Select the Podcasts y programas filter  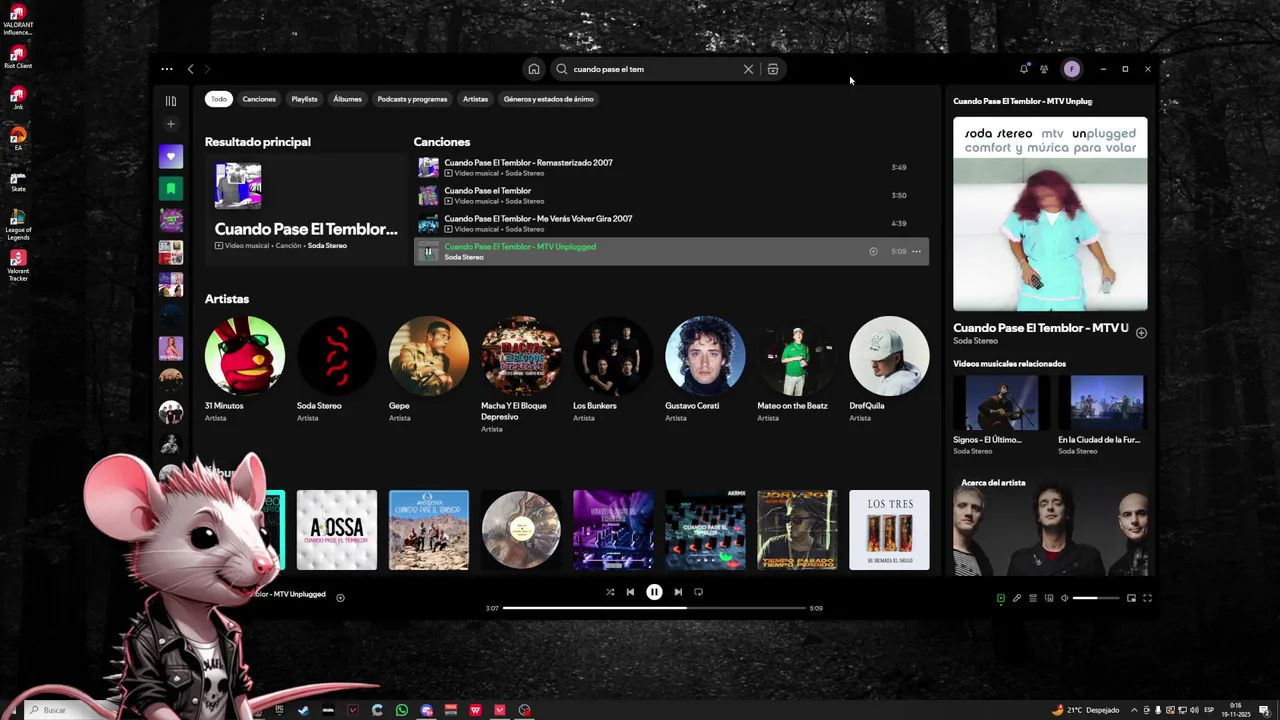412,99
